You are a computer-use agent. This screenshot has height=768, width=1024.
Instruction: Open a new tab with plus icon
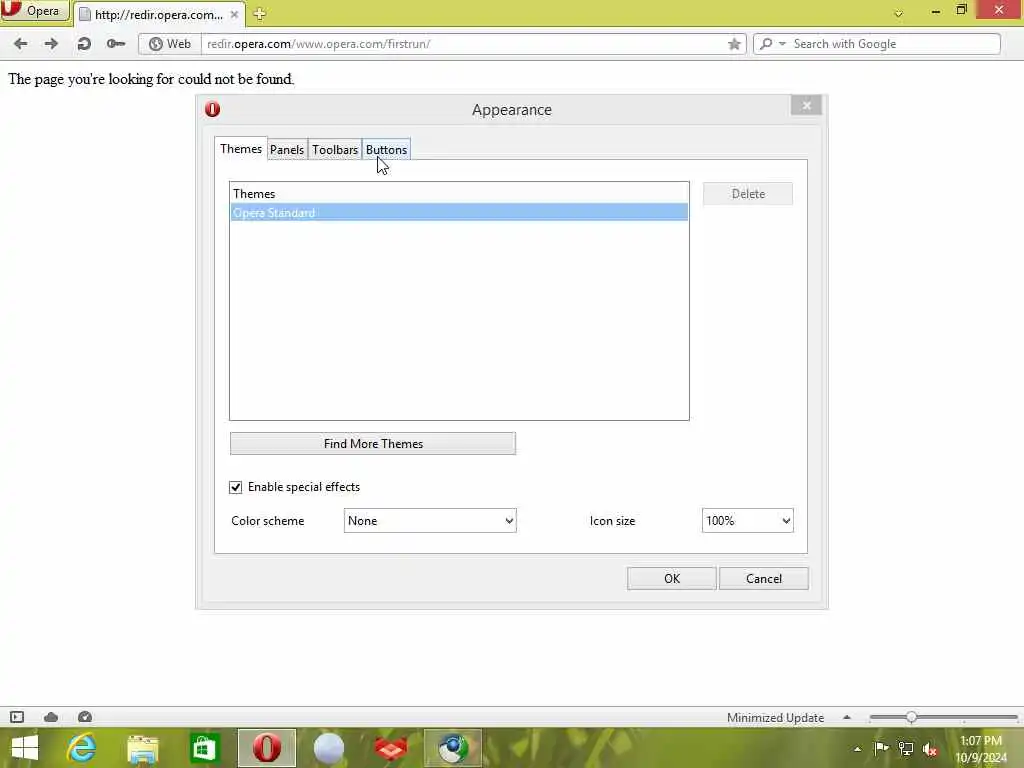259,14
